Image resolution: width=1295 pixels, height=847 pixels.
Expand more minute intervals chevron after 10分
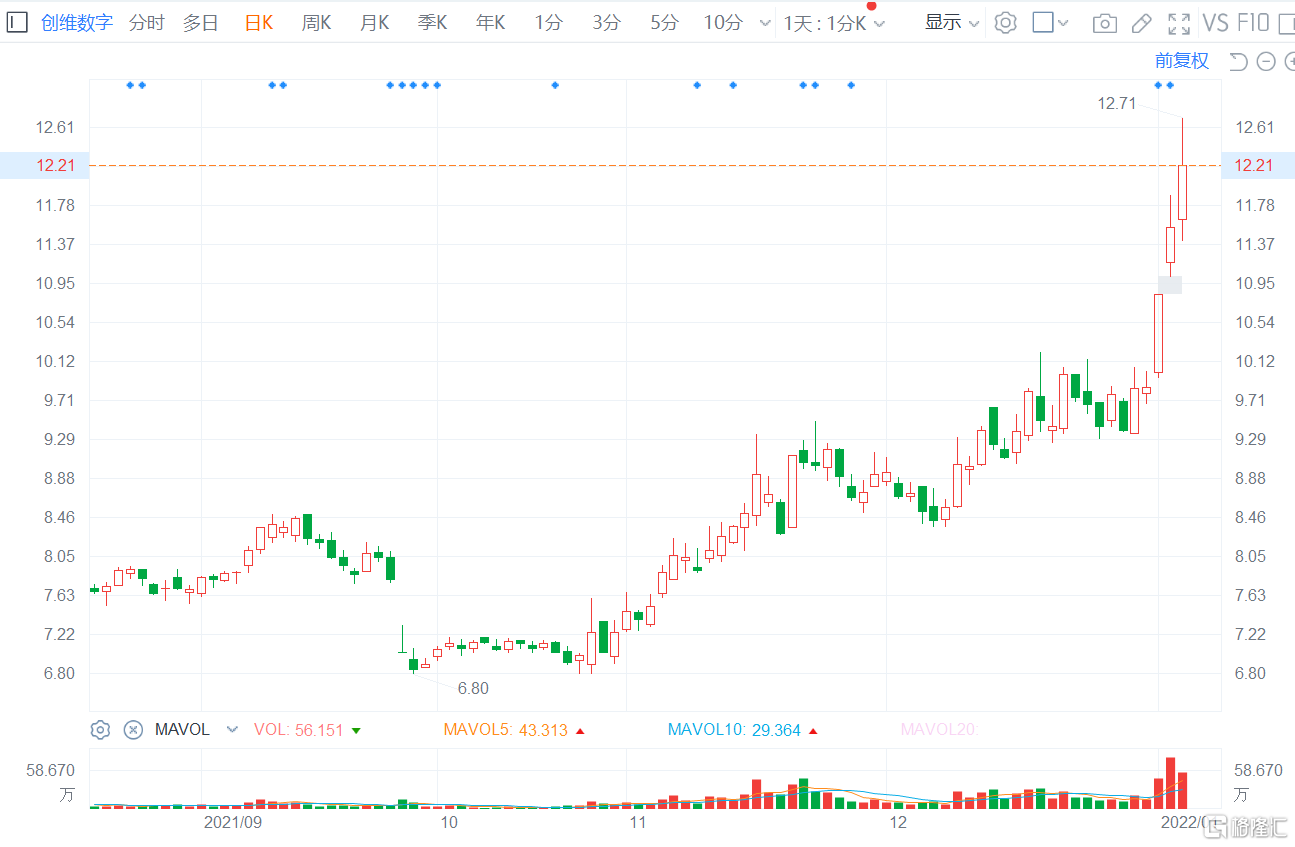[765, 23]
